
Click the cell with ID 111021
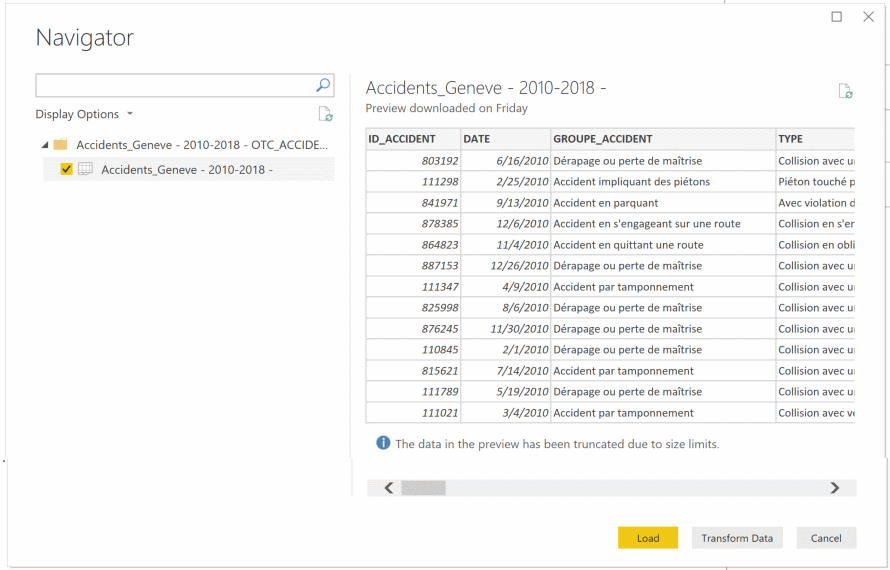(413, 413)
